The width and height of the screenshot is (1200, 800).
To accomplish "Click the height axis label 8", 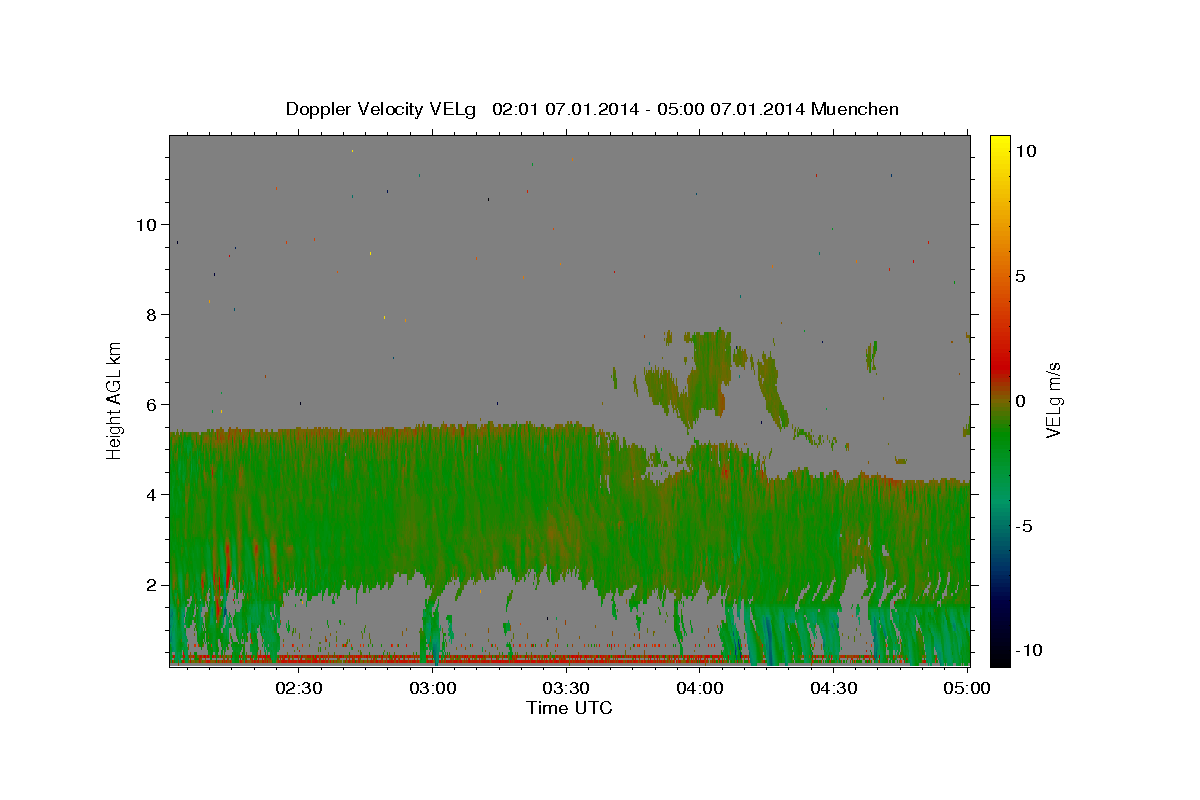I will click(x=152, y=314).
